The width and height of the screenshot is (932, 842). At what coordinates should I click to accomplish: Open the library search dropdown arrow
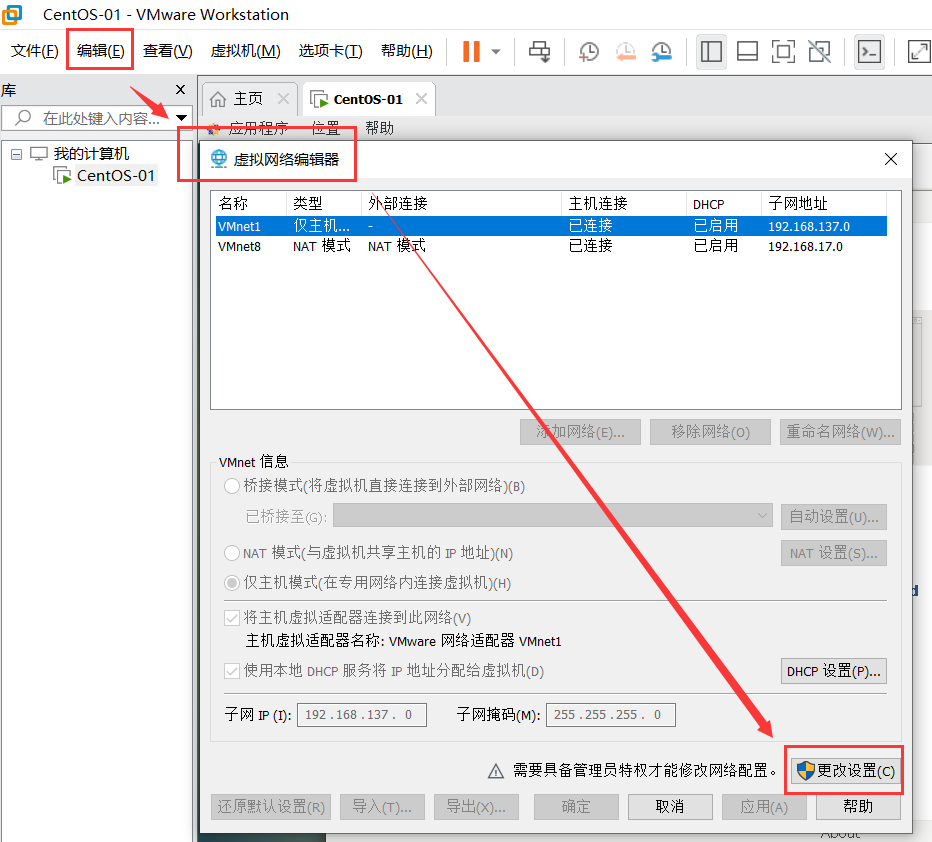[182, 117]
